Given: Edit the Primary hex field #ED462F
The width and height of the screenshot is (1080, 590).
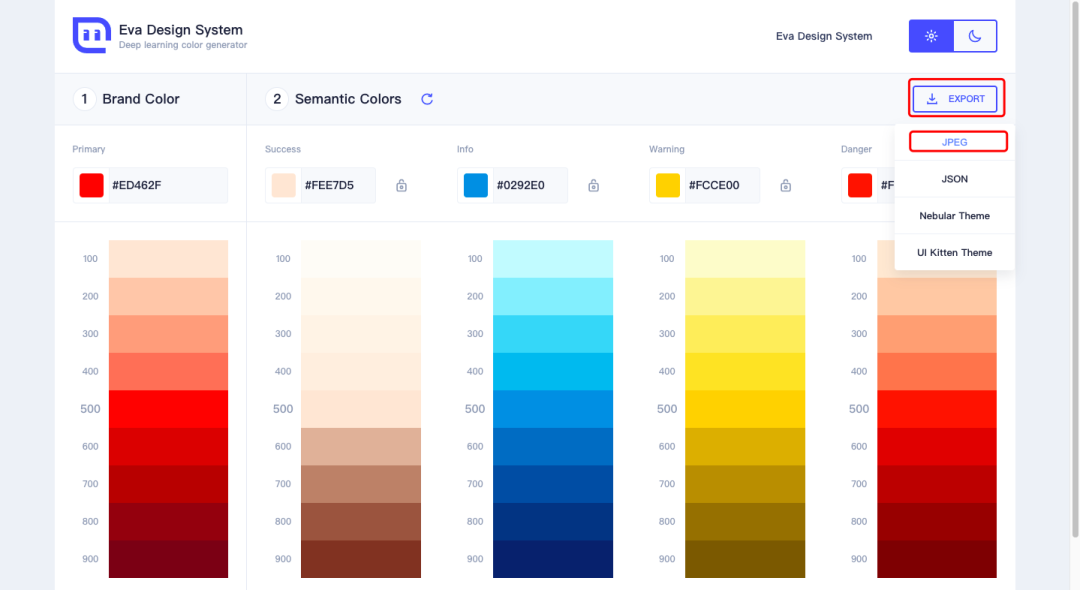Looking at the screenshot, I should 165,185.
